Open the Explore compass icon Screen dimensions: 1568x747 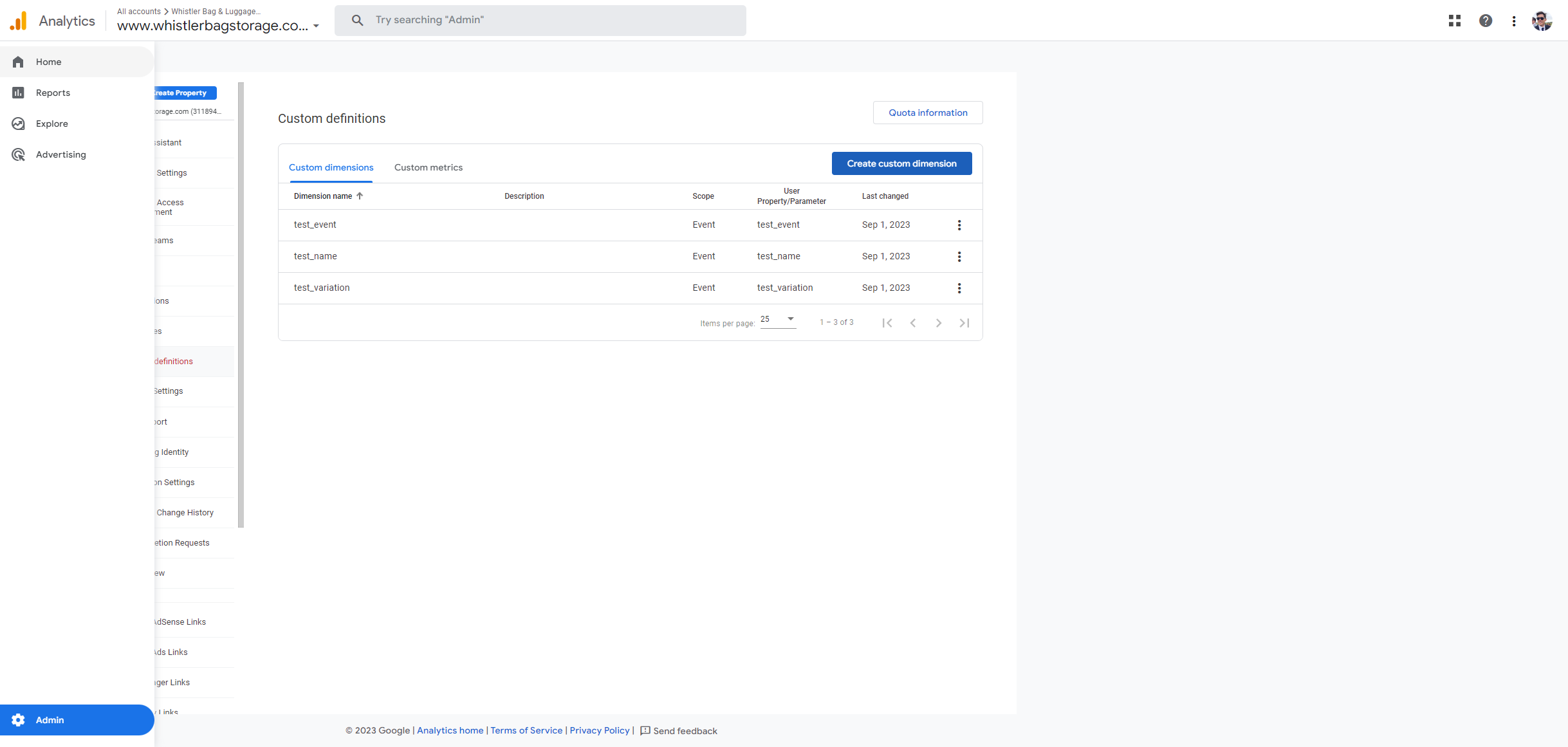click(18, 124)
